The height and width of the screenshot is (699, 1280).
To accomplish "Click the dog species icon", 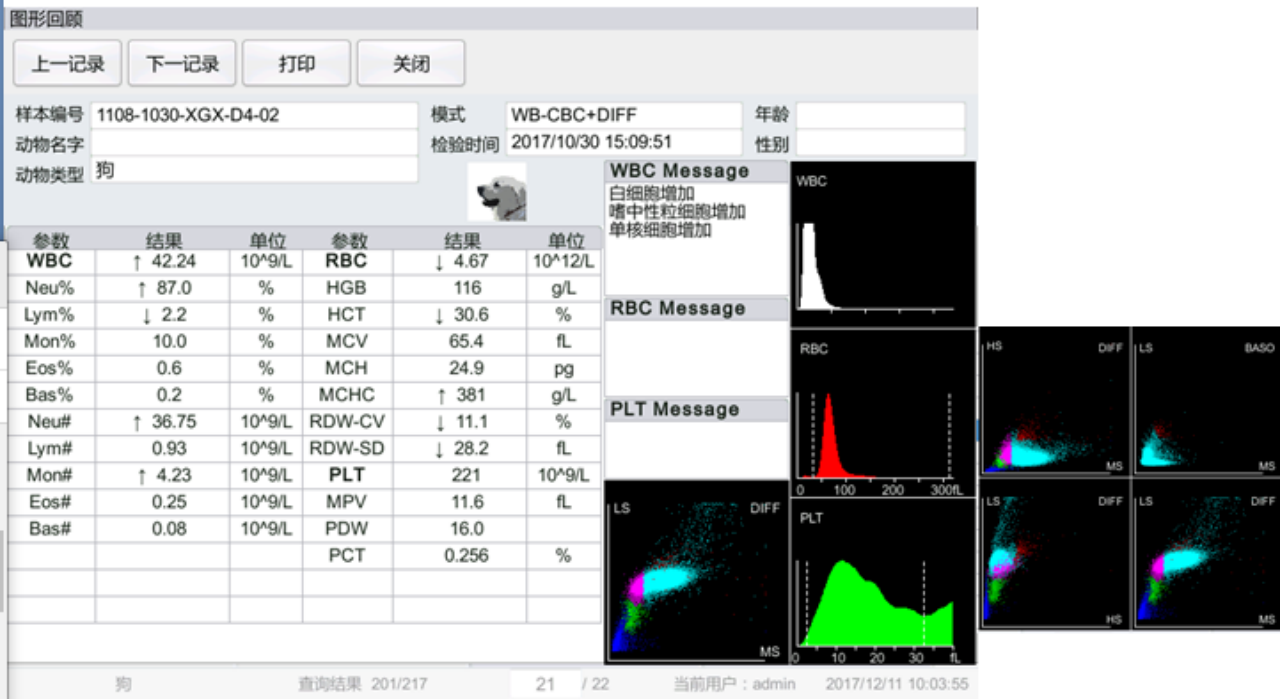I will point(497,191).
